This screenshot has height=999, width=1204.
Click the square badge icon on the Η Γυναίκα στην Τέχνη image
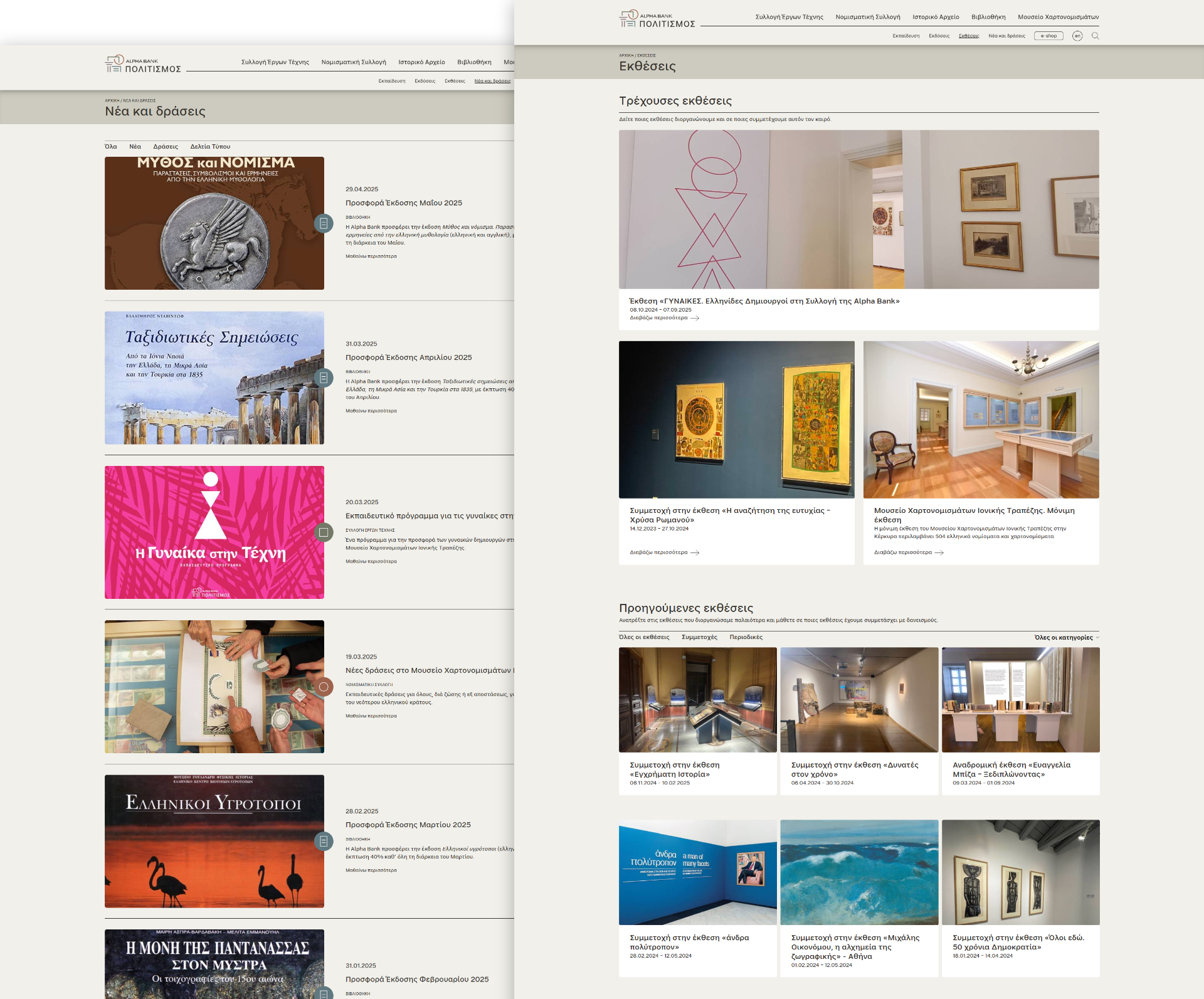pos(324,532)
